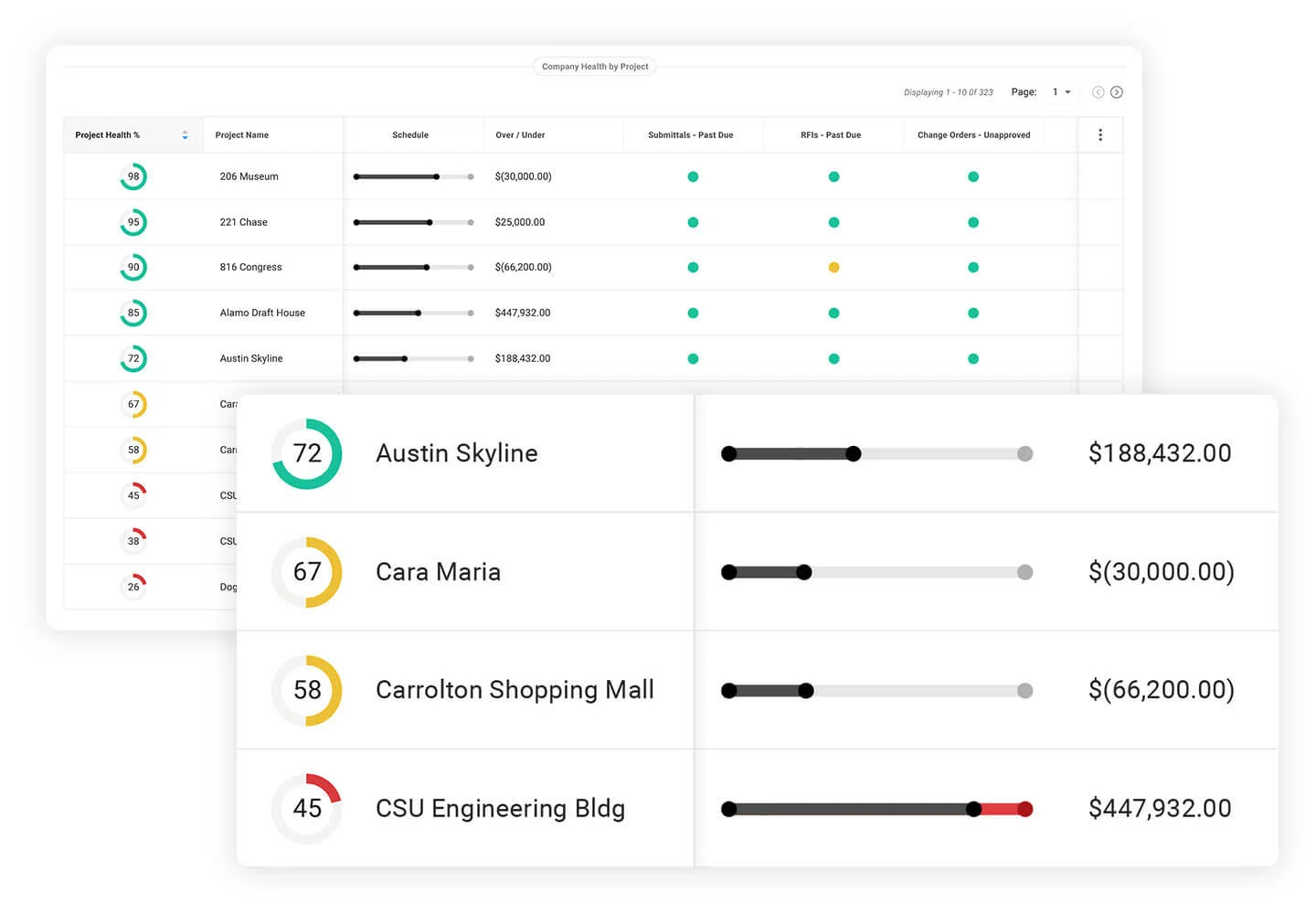1316x914 pixels.
Task: Go back using previous page arrow
Action: click(1098, 91)
